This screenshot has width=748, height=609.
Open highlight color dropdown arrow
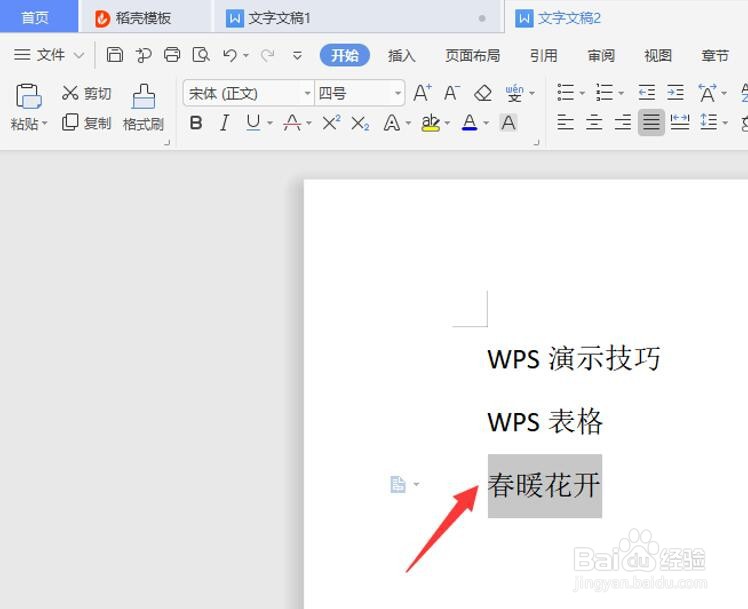point(447,124)
